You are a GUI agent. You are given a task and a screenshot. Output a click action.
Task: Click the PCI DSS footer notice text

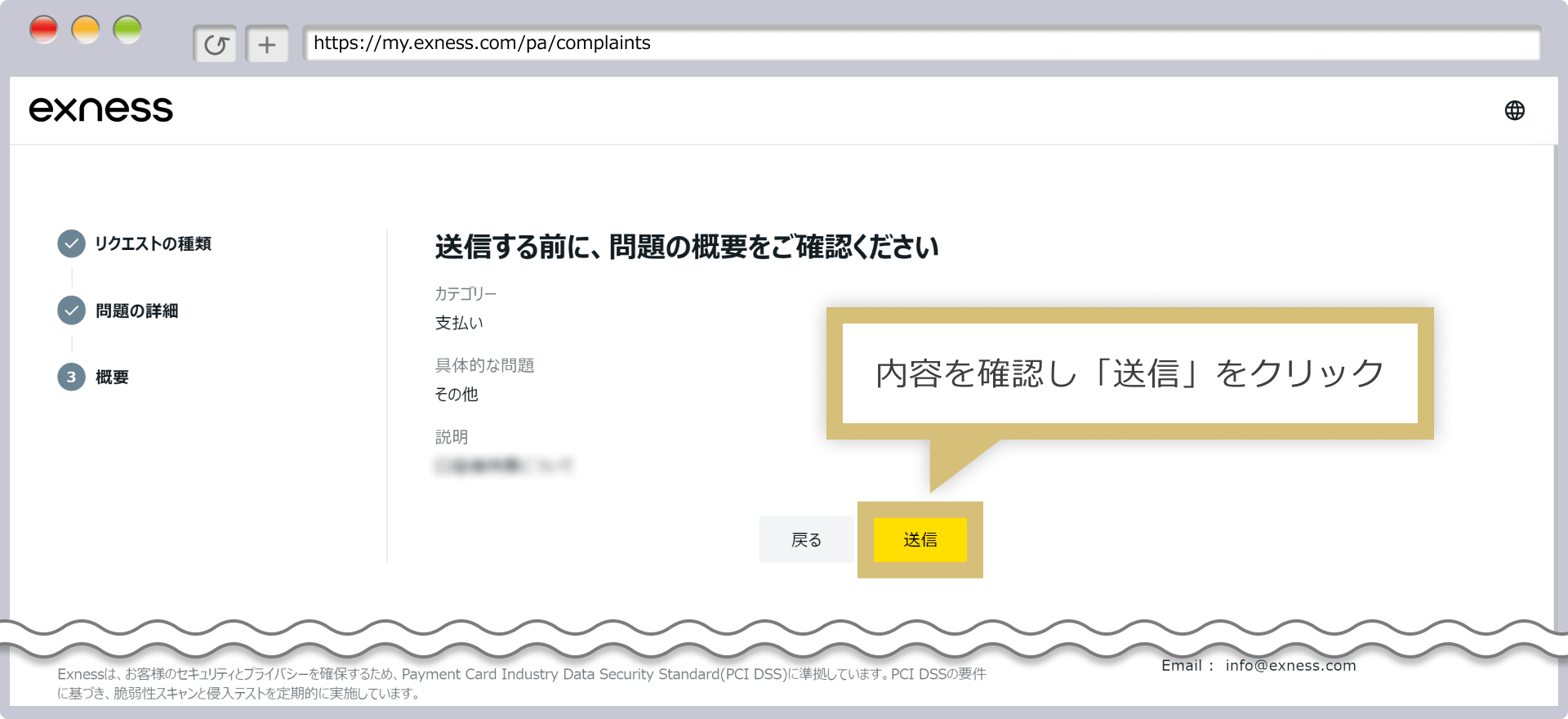(522, 684)
